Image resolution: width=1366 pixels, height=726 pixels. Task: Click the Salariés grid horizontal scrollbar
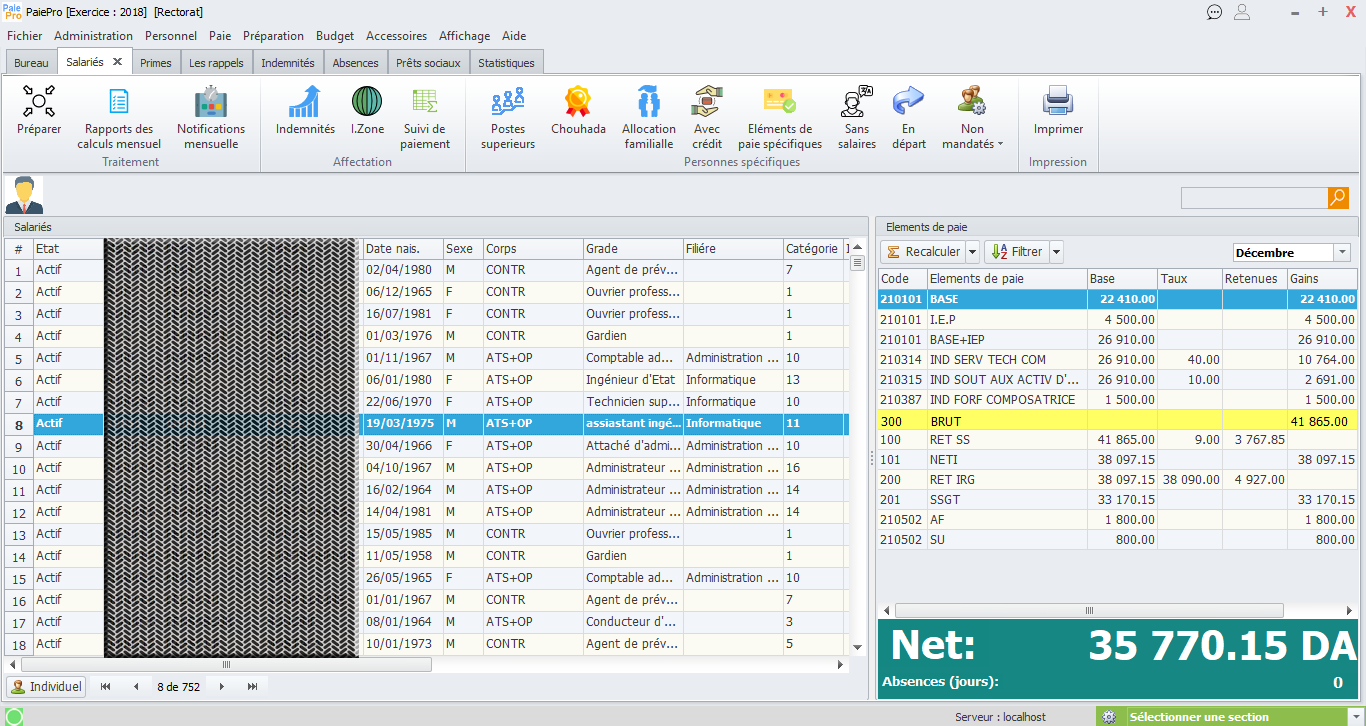[x=226, y=665]
